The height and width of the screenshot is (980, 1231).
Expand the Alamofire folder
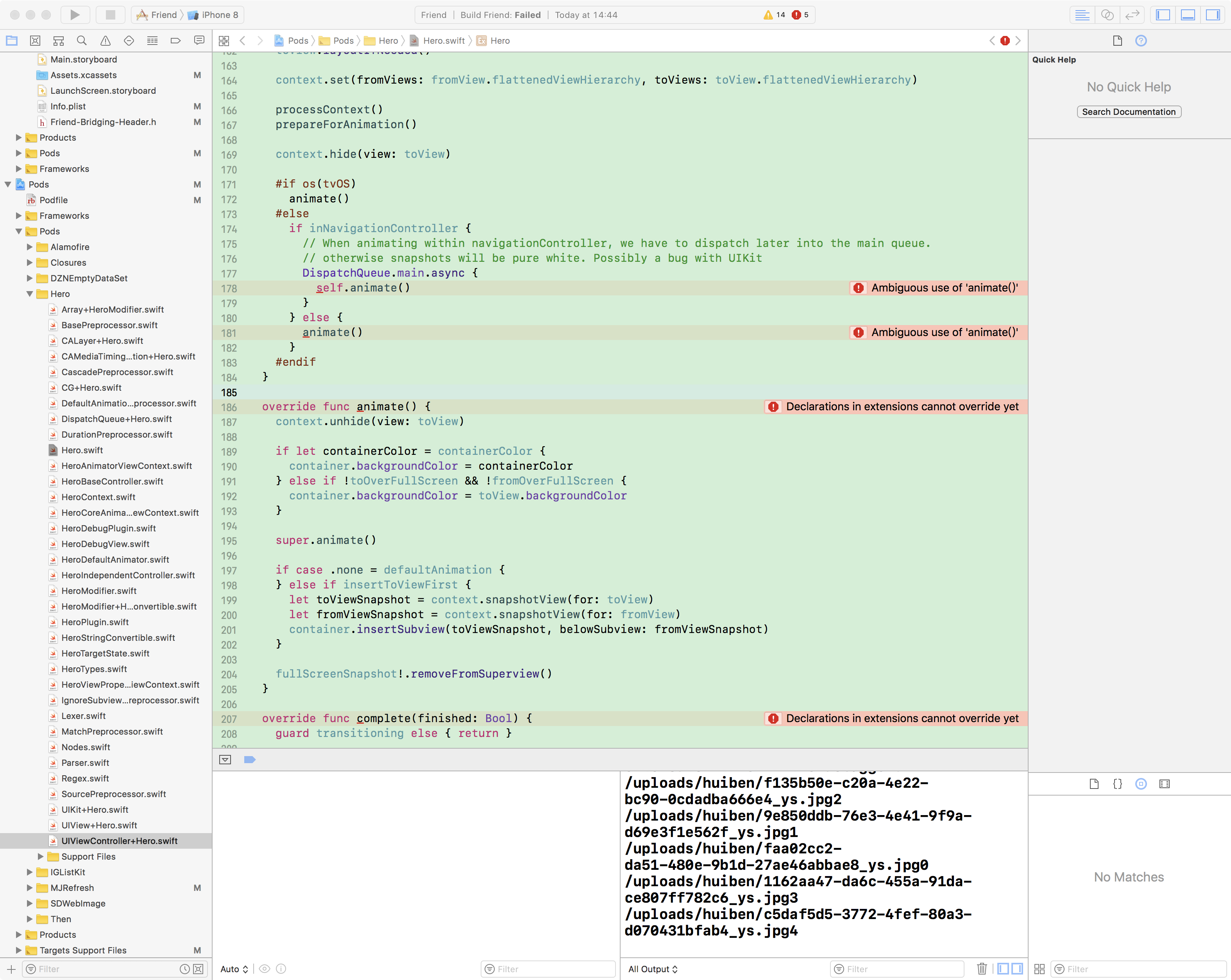click(30, 247)
